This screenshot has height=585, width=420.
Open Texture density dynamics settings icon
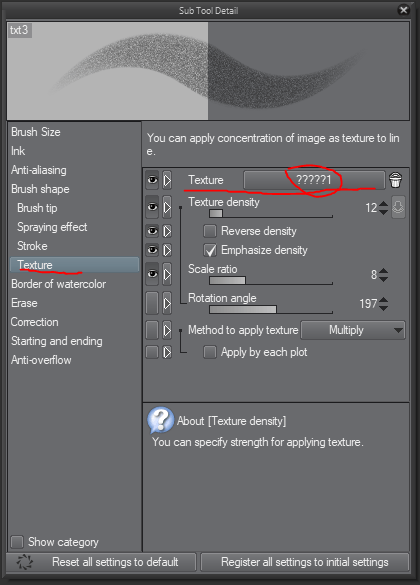(x=398, y=207)
